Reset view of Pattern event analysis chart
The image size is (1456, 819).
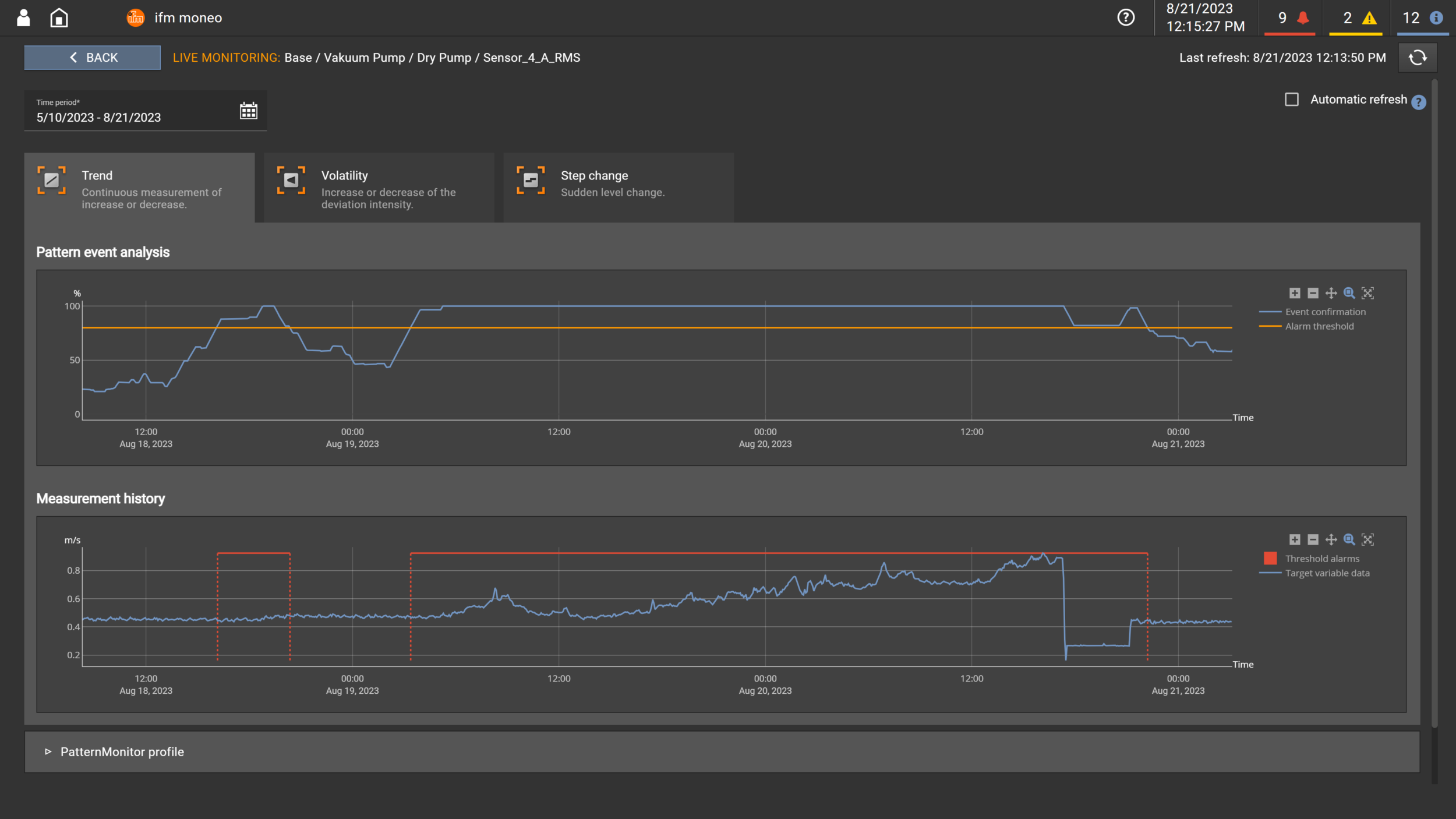(x=1369, y=293)
